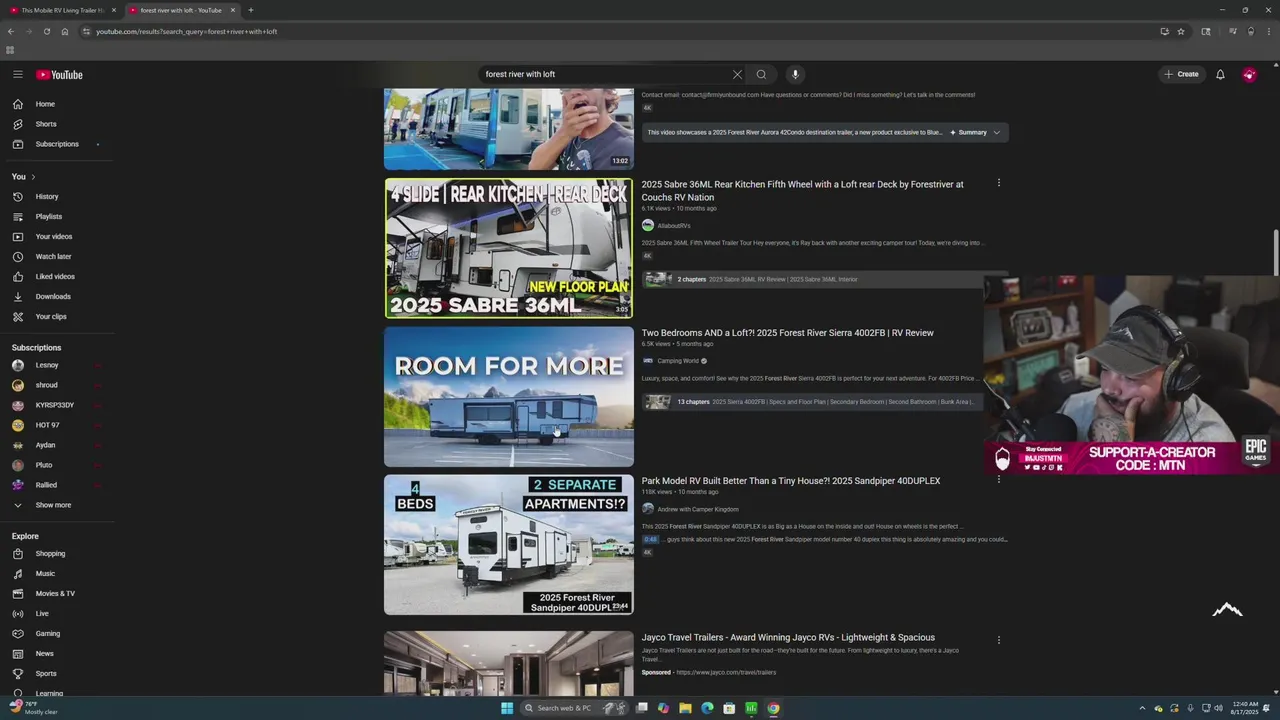Open the Windows Start menu
1280x720 pixels.
(x=507, y=708)
